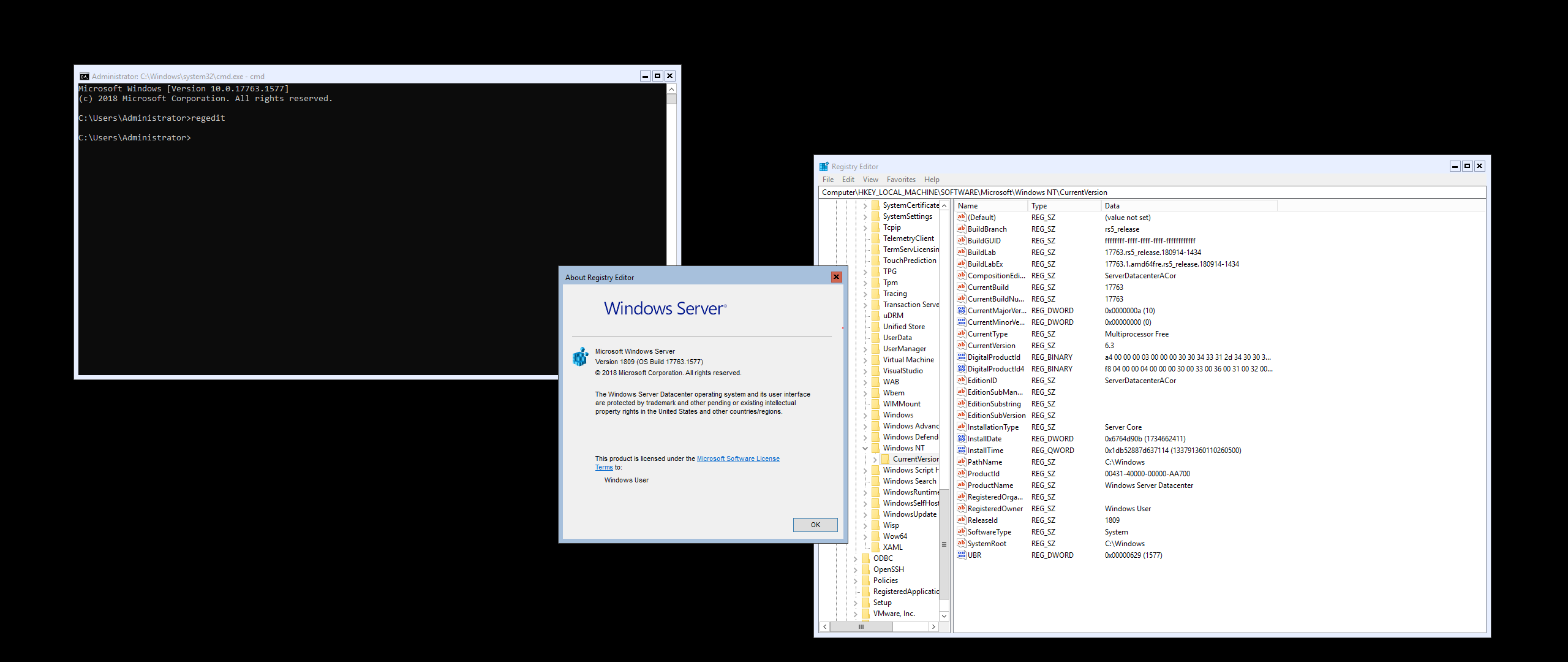
Task: Click the CurrentVersion open folder icon
Action: click(885, 459)
